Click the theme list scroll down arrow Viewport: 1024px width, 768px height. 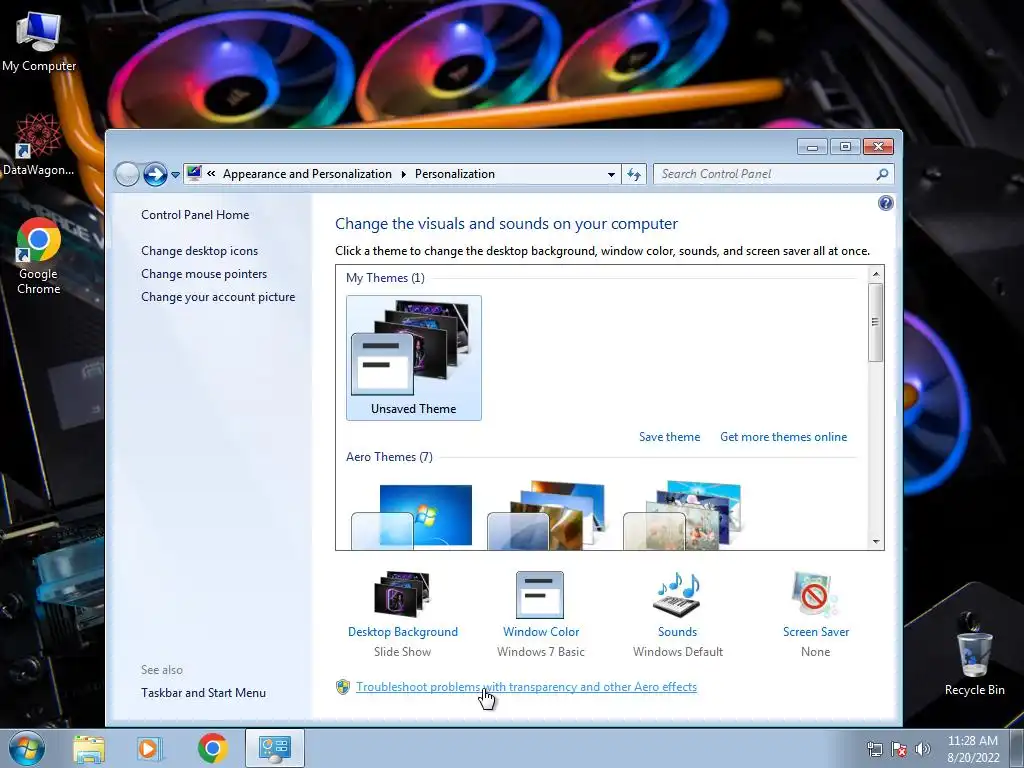(x=876, y=541)
